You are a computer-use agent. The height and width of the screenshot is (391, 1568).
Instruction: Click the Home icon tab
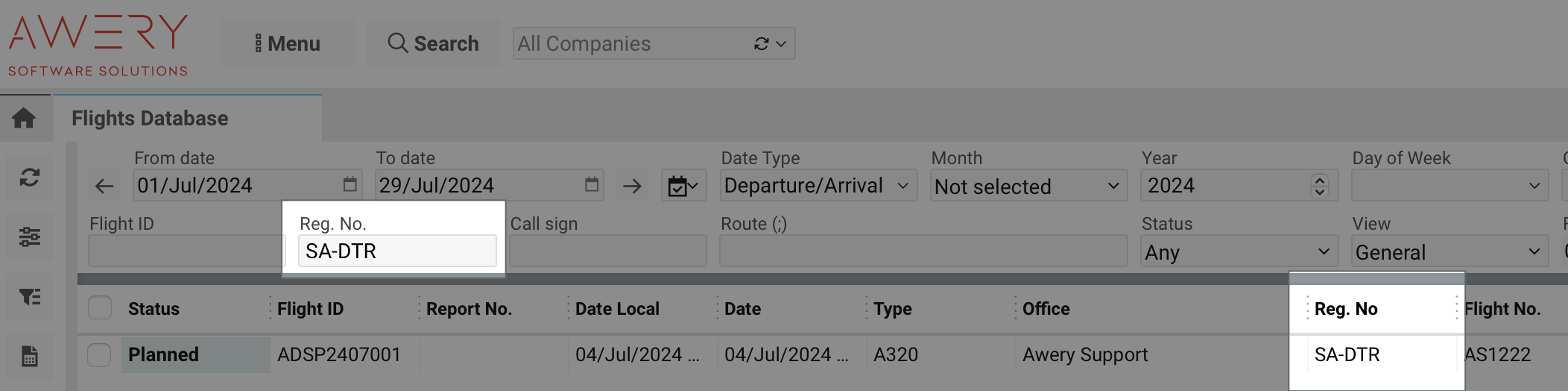pos(24,118)
